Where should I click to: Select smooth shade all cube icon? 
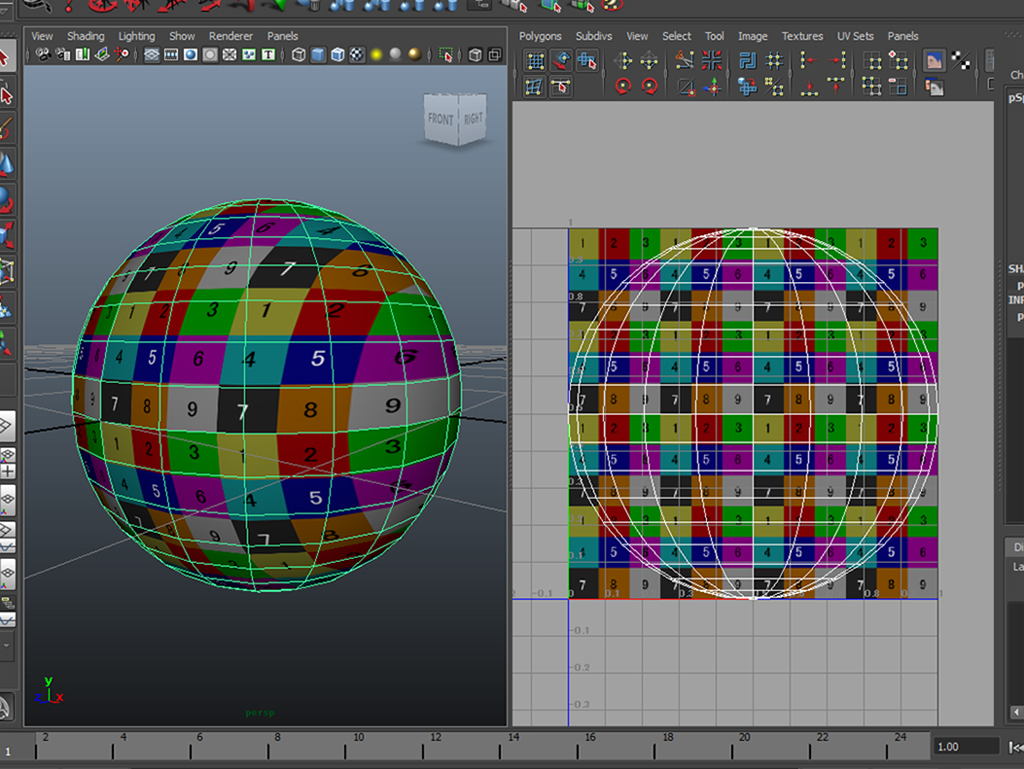(x=318, y=55)
